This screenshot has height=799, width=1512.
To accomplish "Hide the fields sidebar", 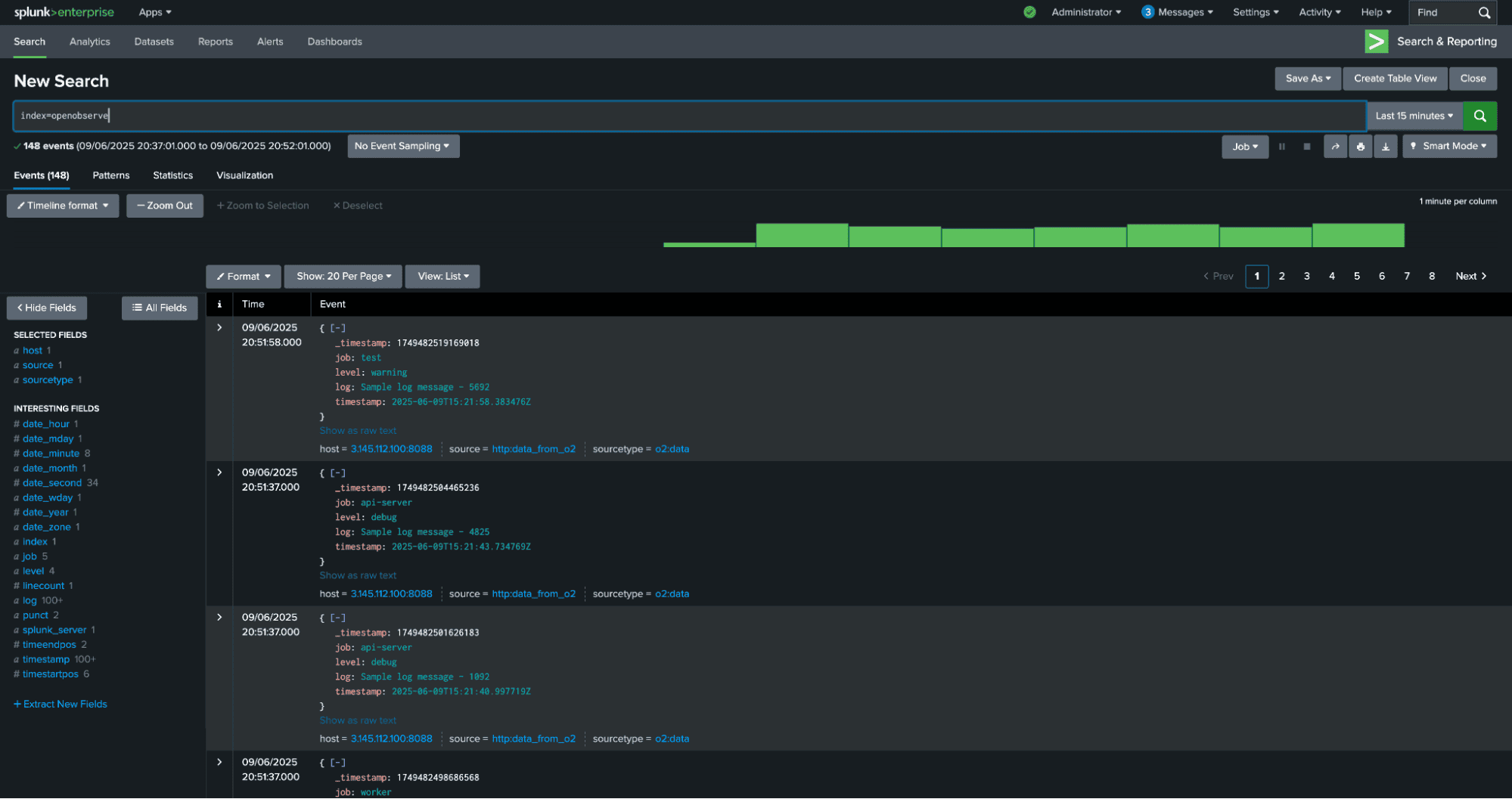I will click(x=47, y=308).
